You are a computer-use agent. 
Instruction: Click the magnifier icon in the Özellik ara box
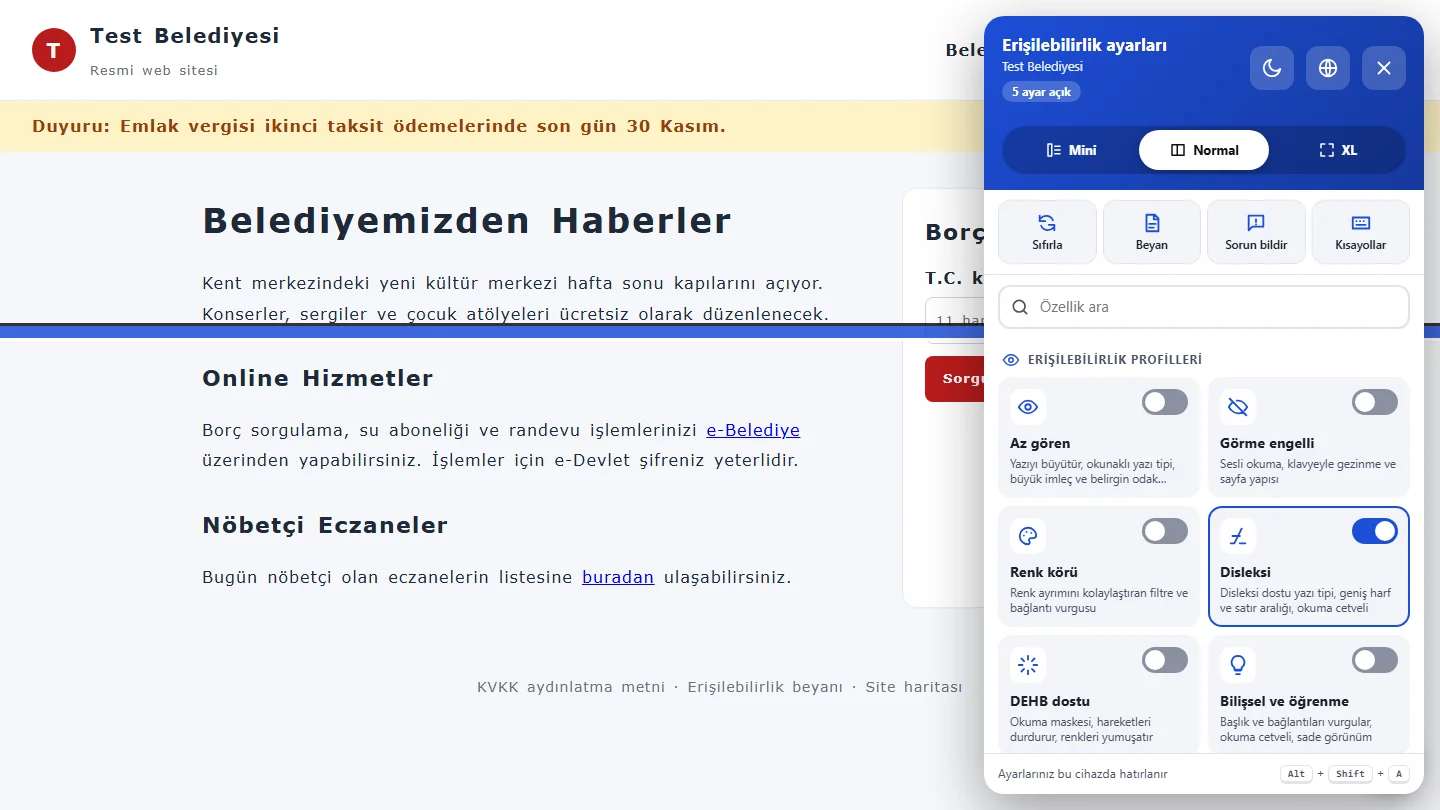pyautogui.click(x=1020, y=307)
